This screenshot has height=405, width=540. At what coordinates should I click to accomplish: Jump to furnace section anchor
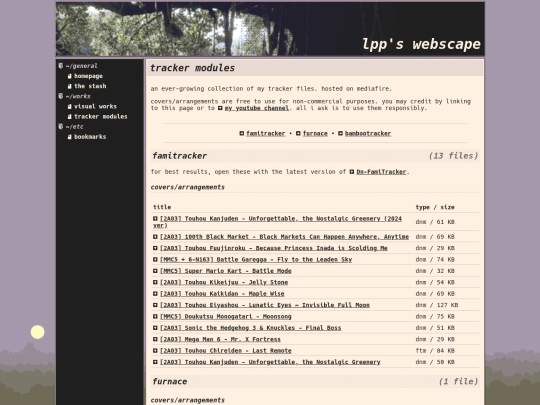(315, 134)
